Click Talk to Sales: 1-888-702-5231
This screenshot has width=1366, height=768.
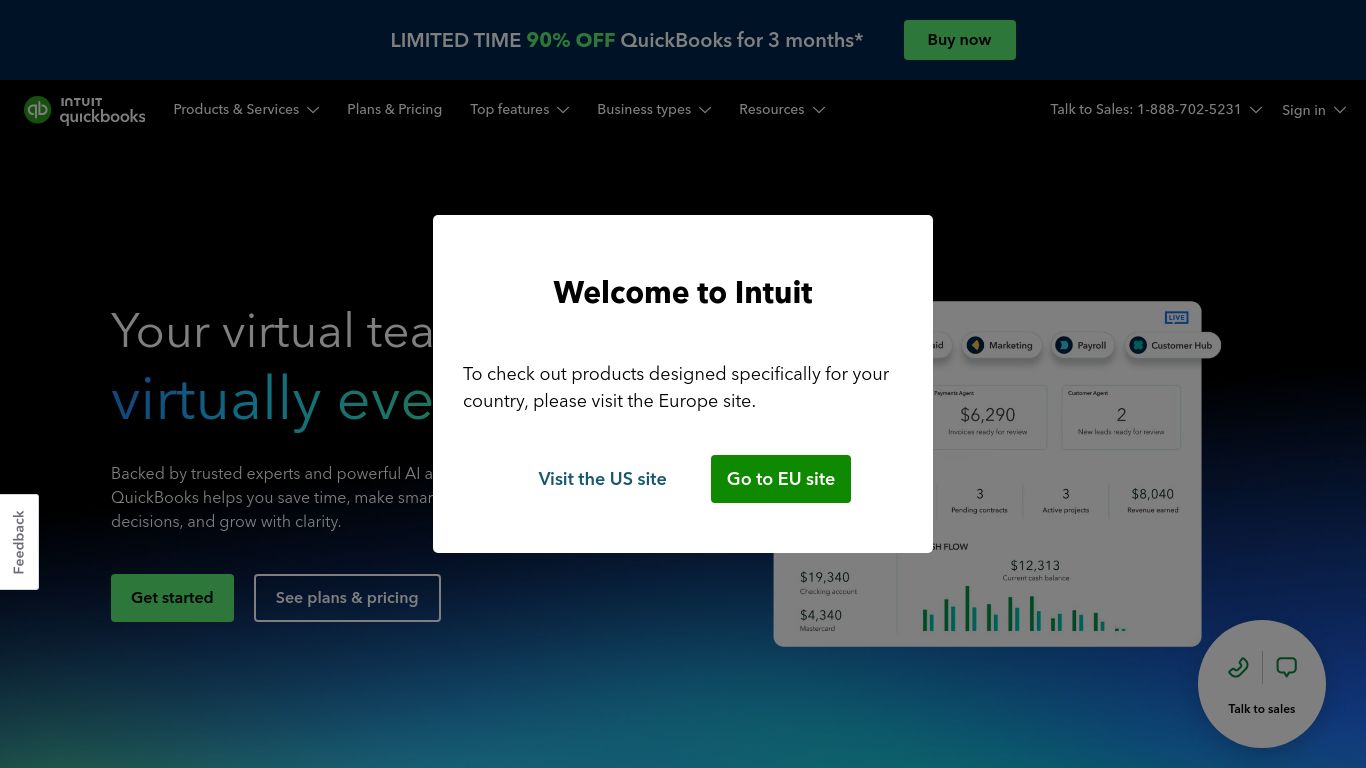click(1145, 109)
